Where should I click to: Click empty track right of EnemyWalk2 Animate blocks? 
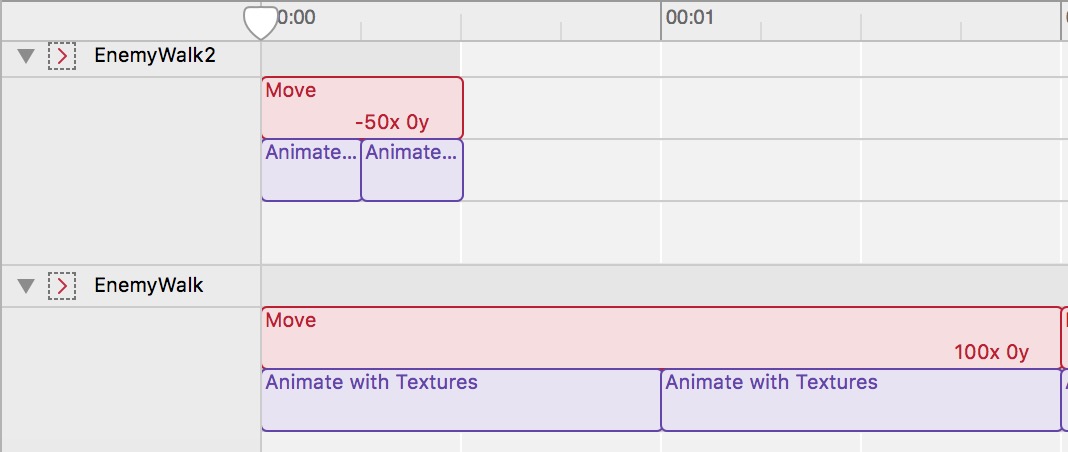(x=760, y=171)
